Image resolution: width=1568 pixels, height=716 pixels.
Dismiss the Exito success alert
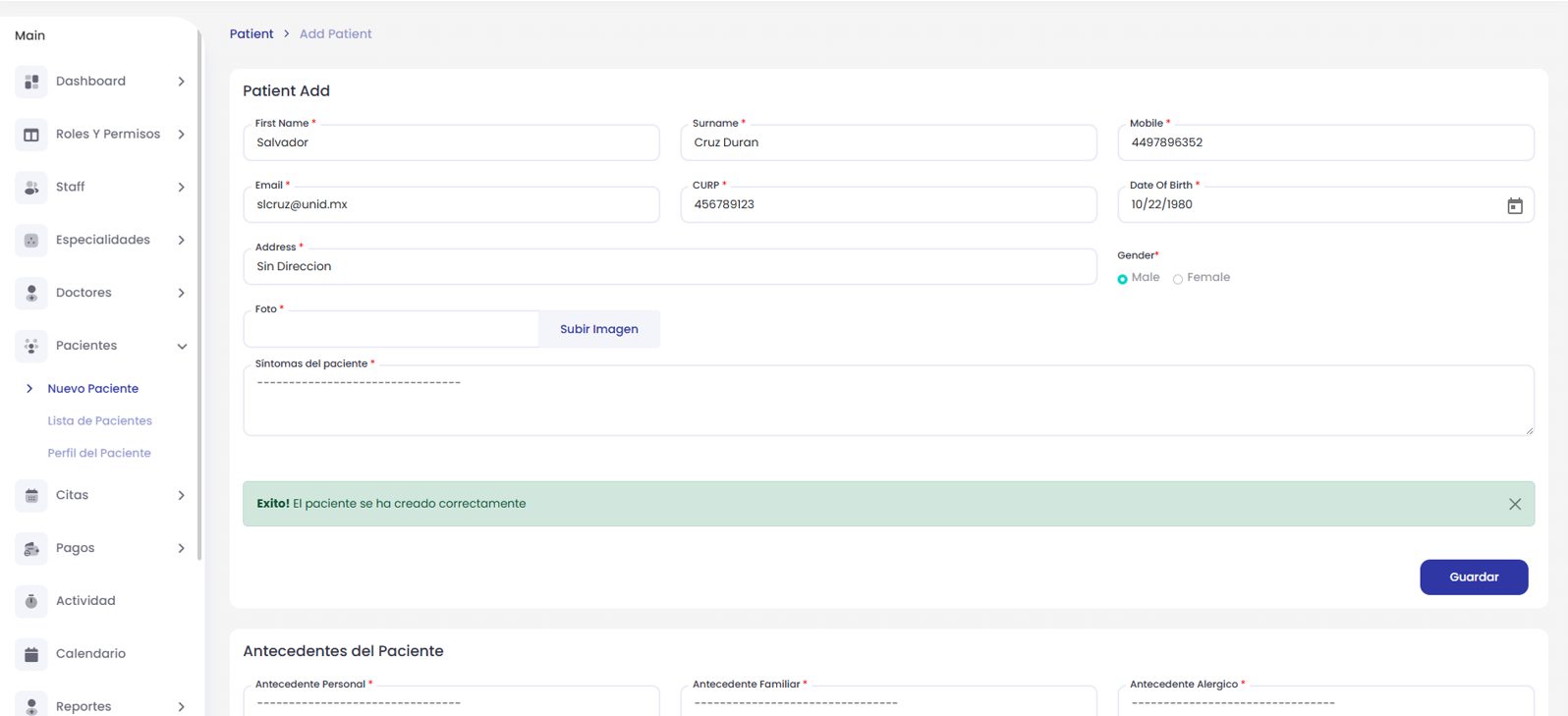tap(1515, 504)
